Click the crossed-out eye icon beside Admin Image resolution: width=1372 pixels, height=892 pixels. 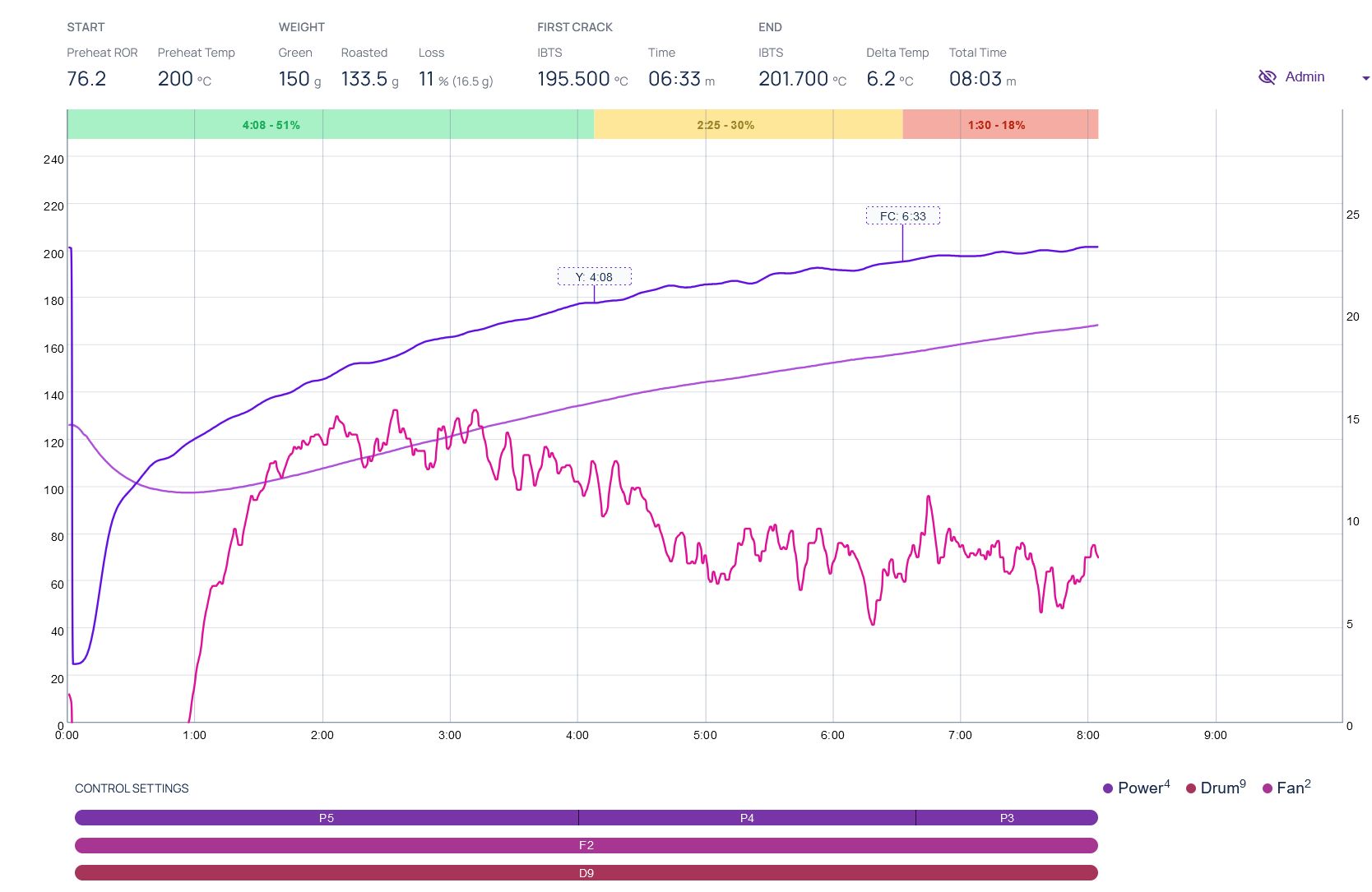pyautogui.click(x=1267, y=77)
